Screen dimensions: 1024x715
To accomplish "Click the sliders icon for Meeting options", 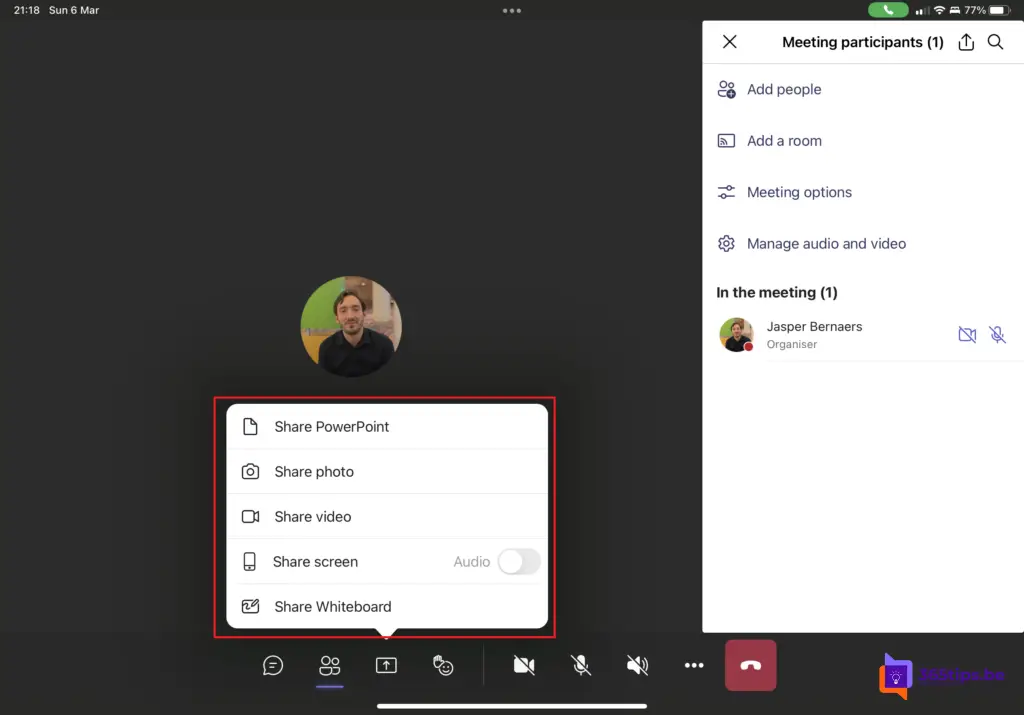I will [726, 192].
